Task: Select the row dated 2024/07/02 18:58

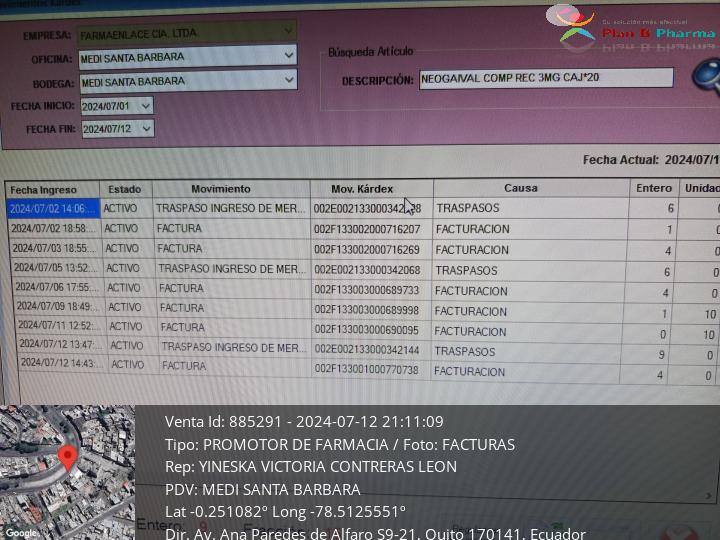Action: point(364,229)
